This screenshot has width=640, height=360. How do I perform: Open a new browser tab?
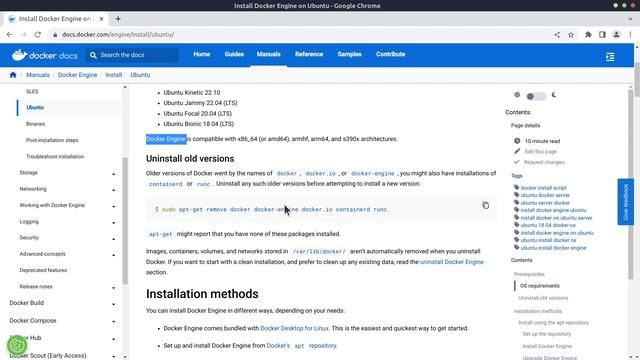click(118, 19)
